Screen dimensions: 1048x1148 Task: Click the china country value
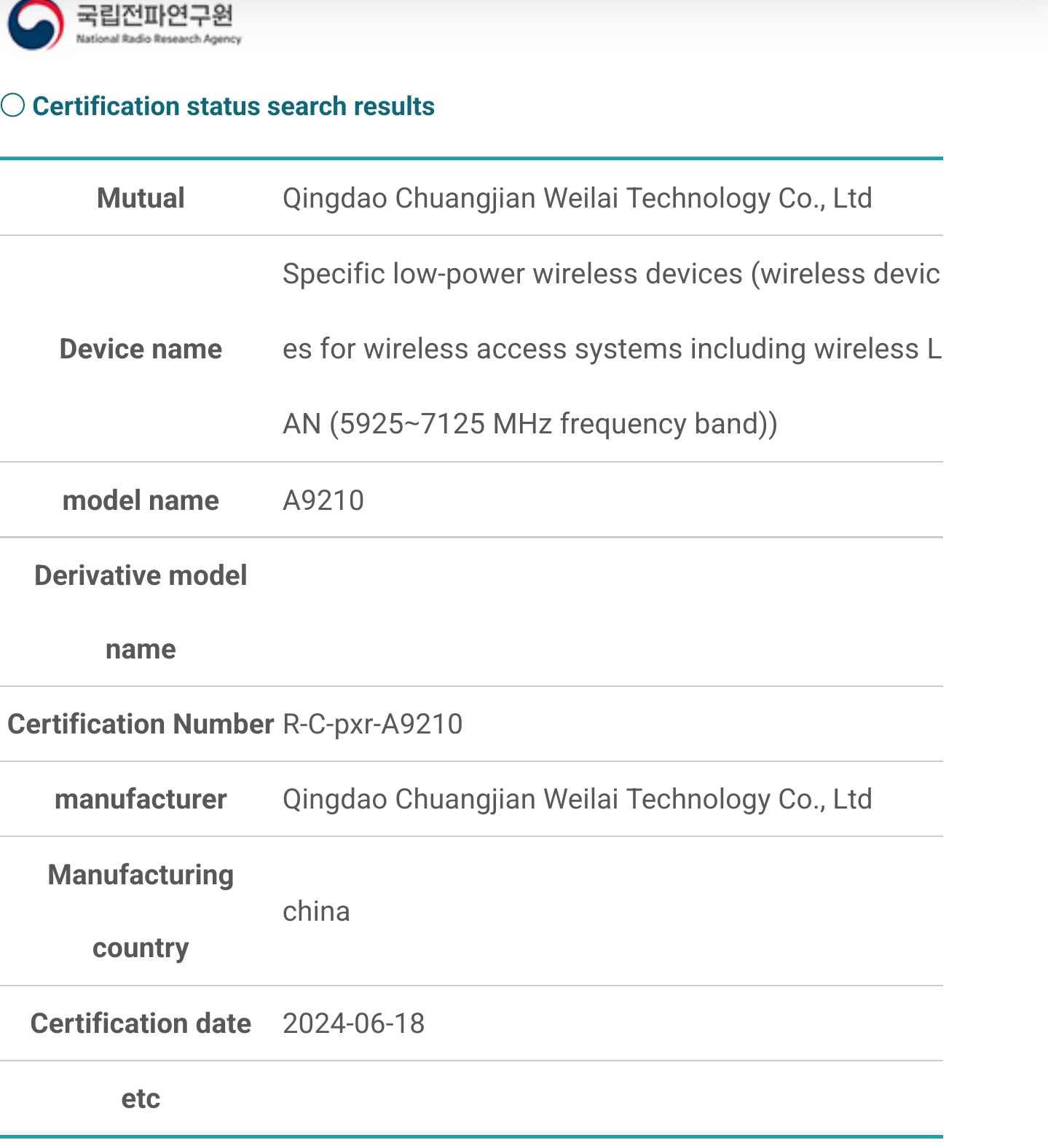(316, 911)
